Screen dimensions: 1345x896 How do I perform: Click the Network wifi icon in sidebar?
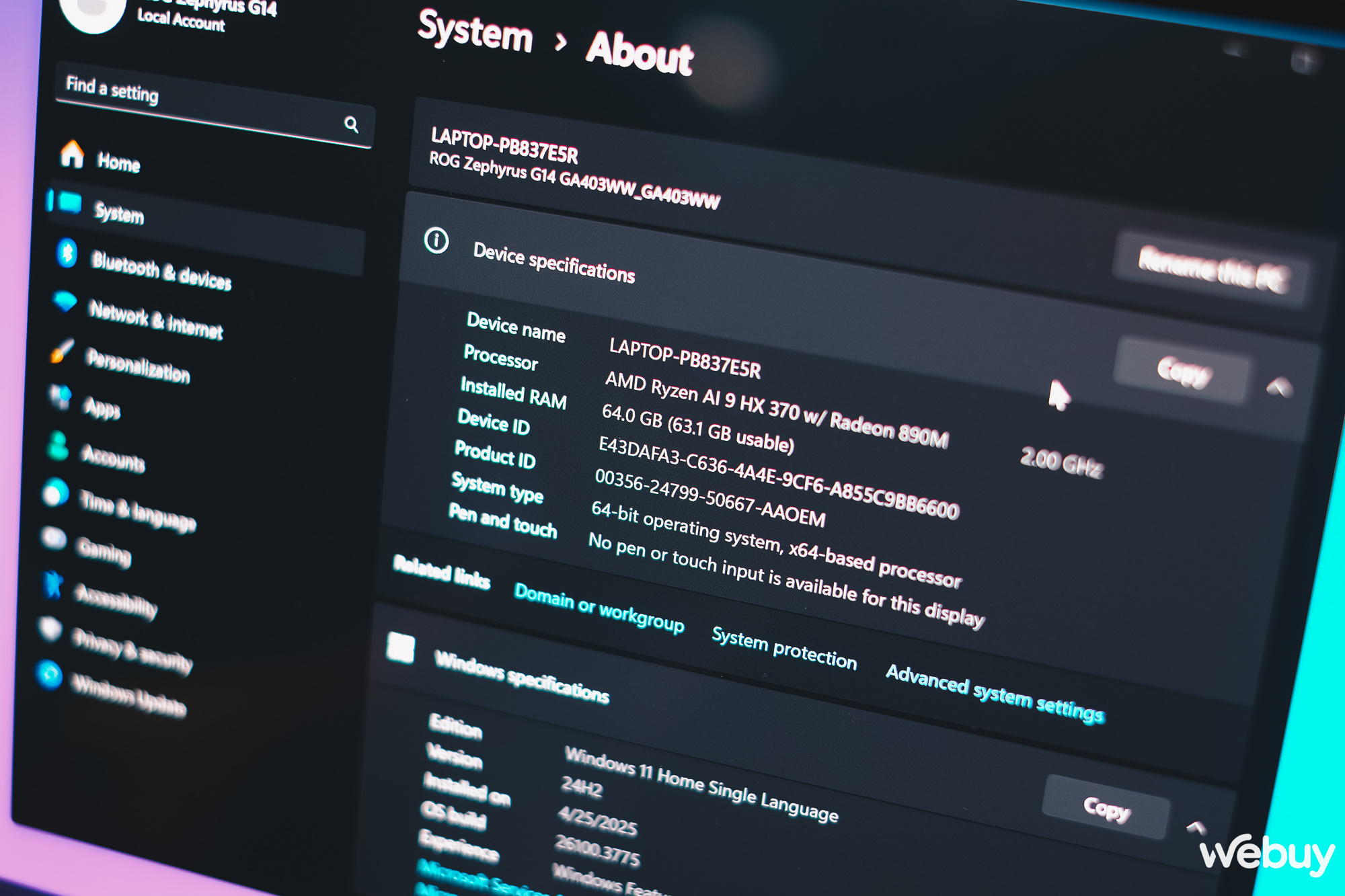(x=65, y=301)
